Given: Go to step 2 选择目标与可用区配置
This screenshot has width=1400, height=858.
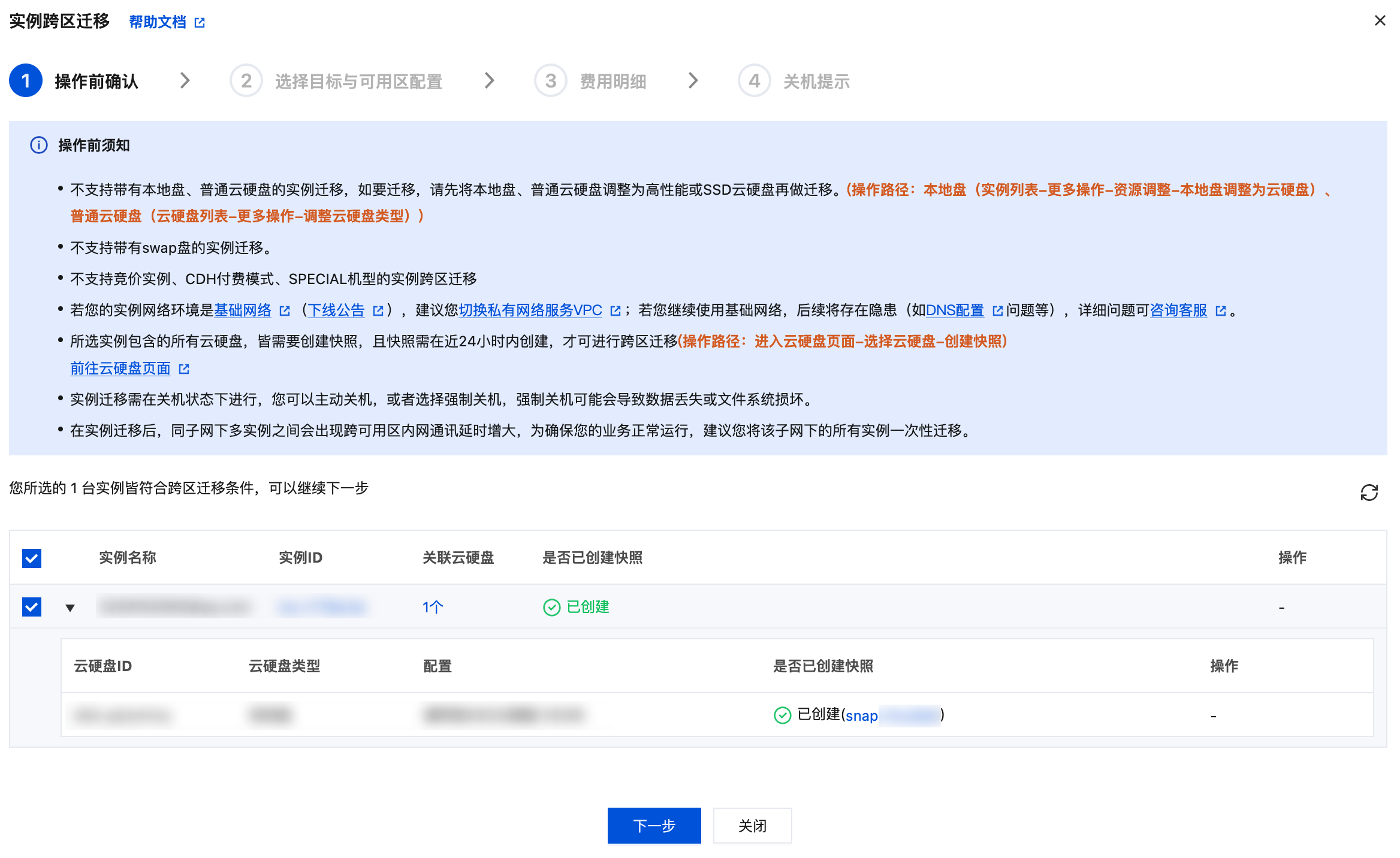Looking at the screenshot, I should [x=358, y=81].
